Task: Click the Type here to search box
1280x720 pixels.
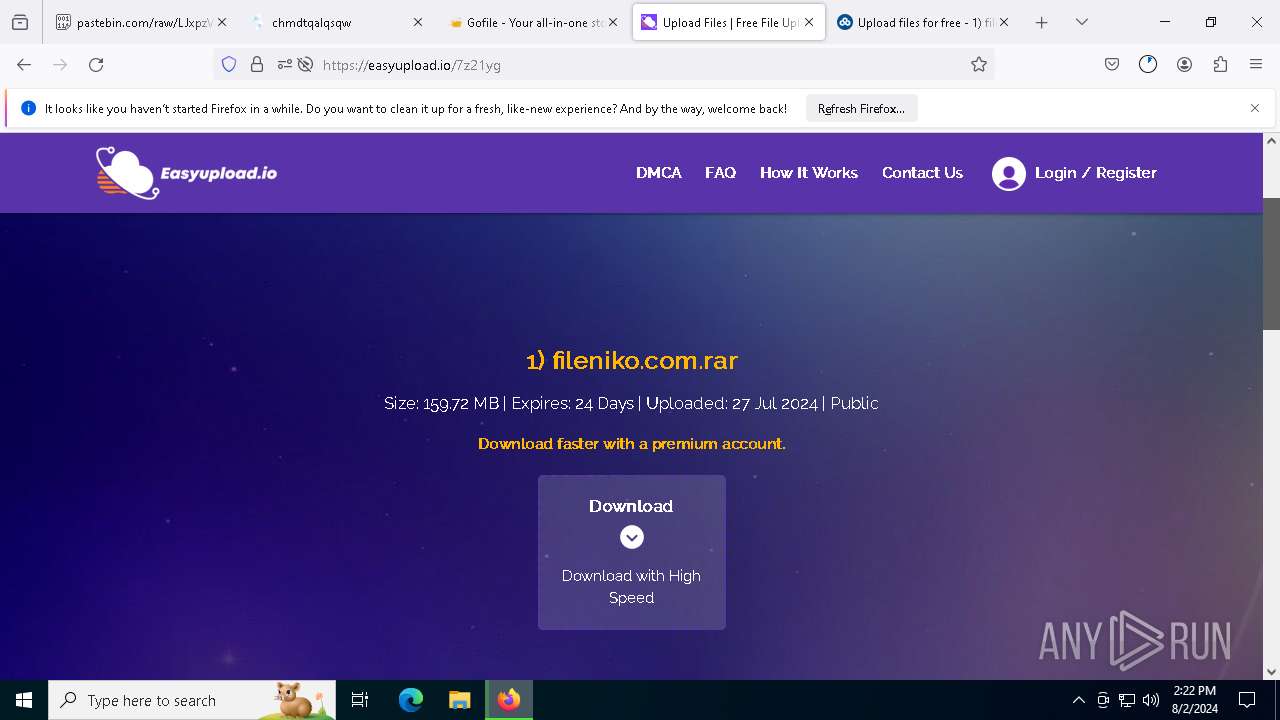Action: click(x=192, y=700)
